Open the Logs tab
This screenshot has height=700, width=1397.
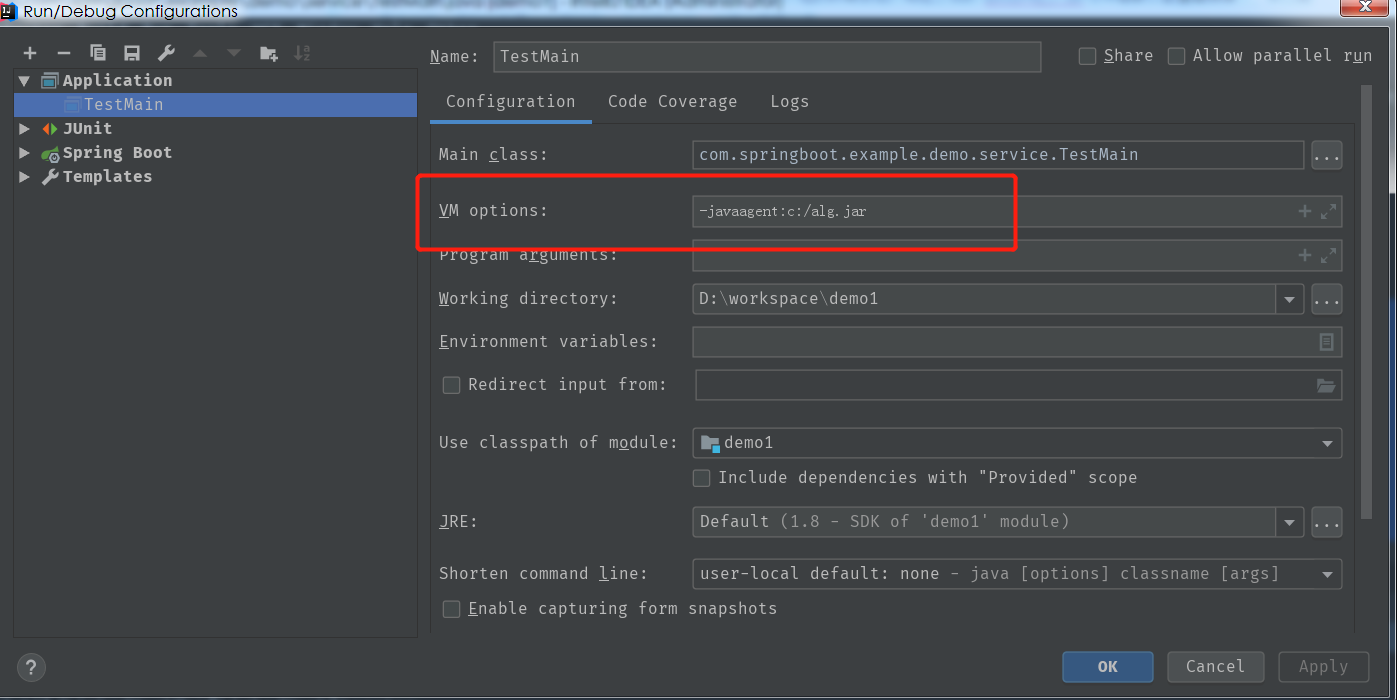[789, 101]
